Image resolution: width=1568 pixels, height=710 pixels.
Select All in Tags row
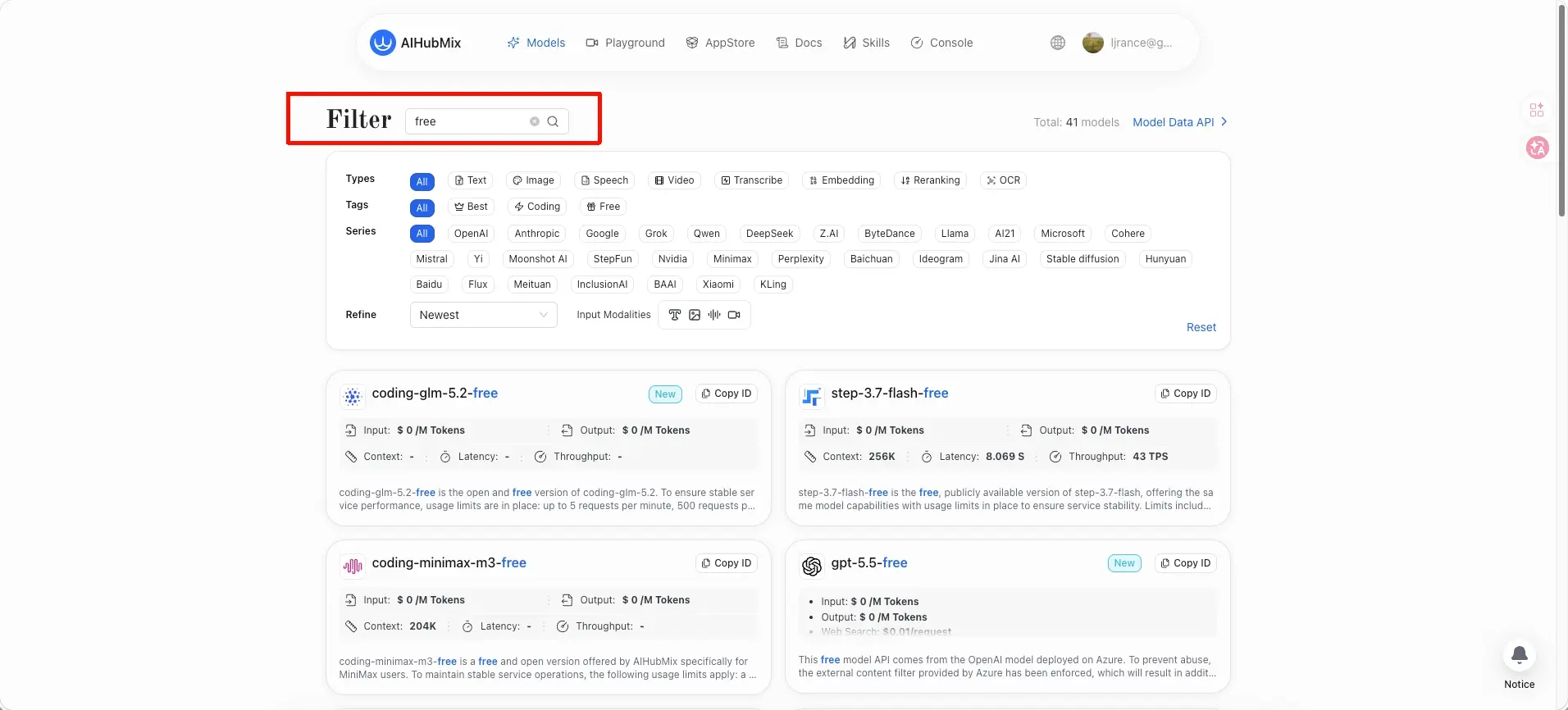click(422, 207)
